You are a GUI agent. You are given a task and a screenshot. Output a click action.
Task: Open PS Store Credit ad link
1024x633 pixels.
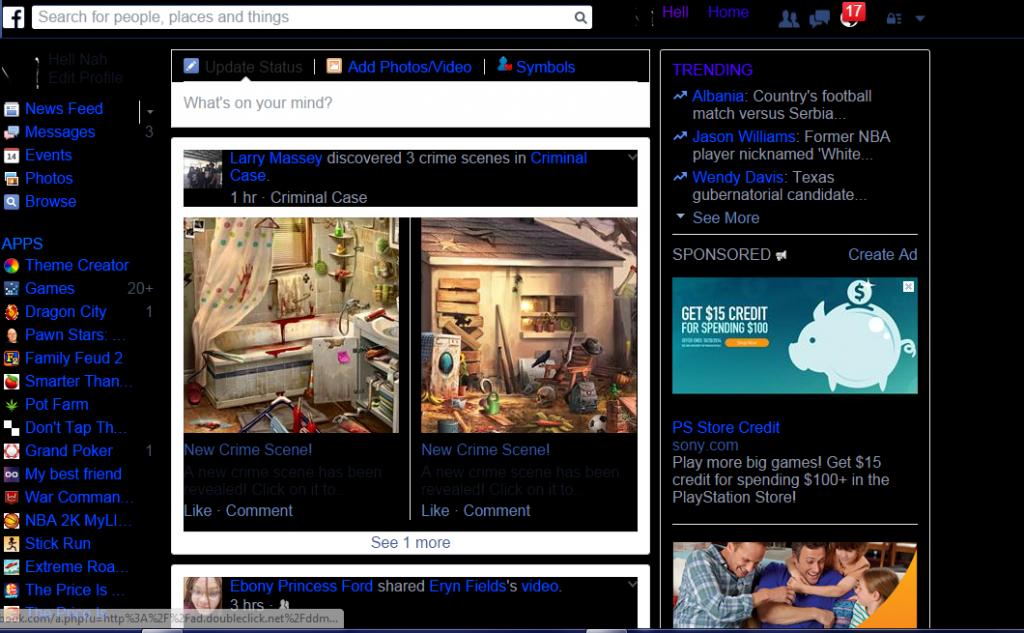point(726,428)
